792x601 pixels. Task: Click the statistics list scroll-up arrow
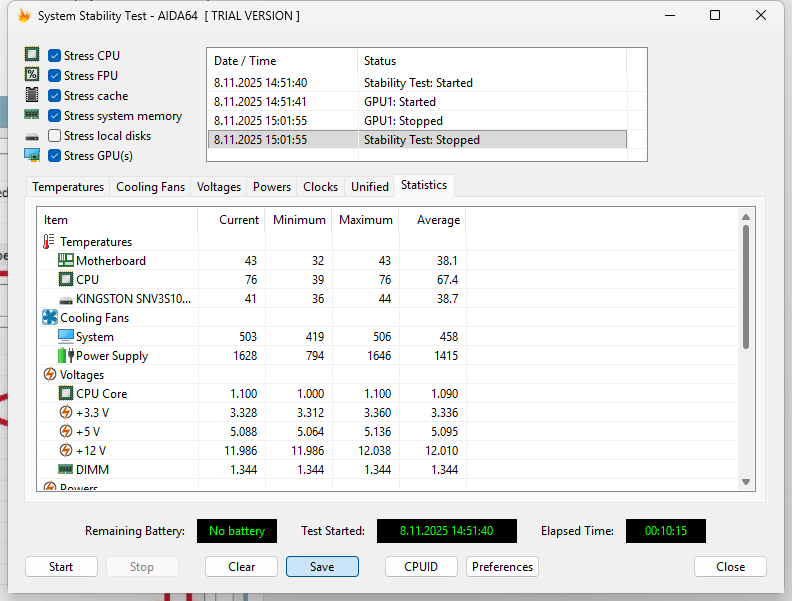[746, 217]
